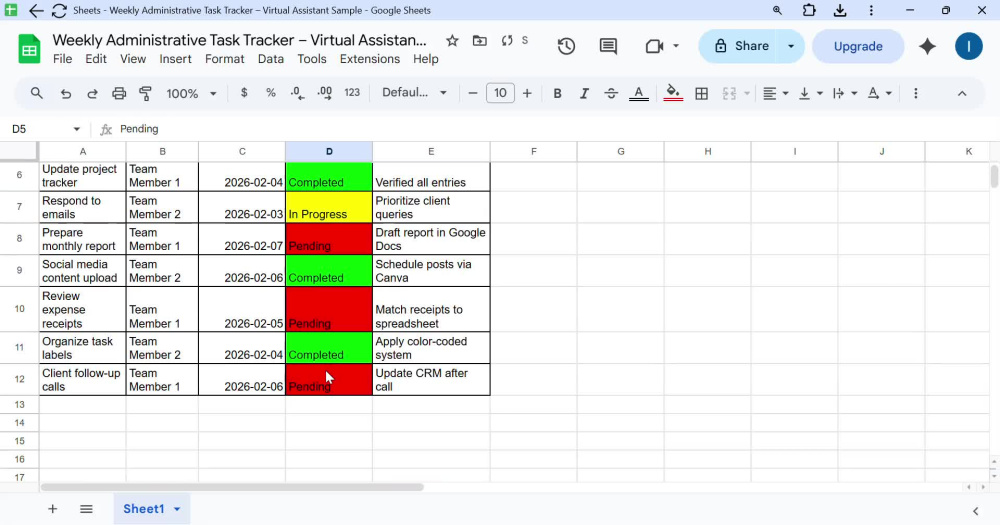Screen dimensions: 1000x525
Task: Toggle italic formatting
Action: [584, 93]
